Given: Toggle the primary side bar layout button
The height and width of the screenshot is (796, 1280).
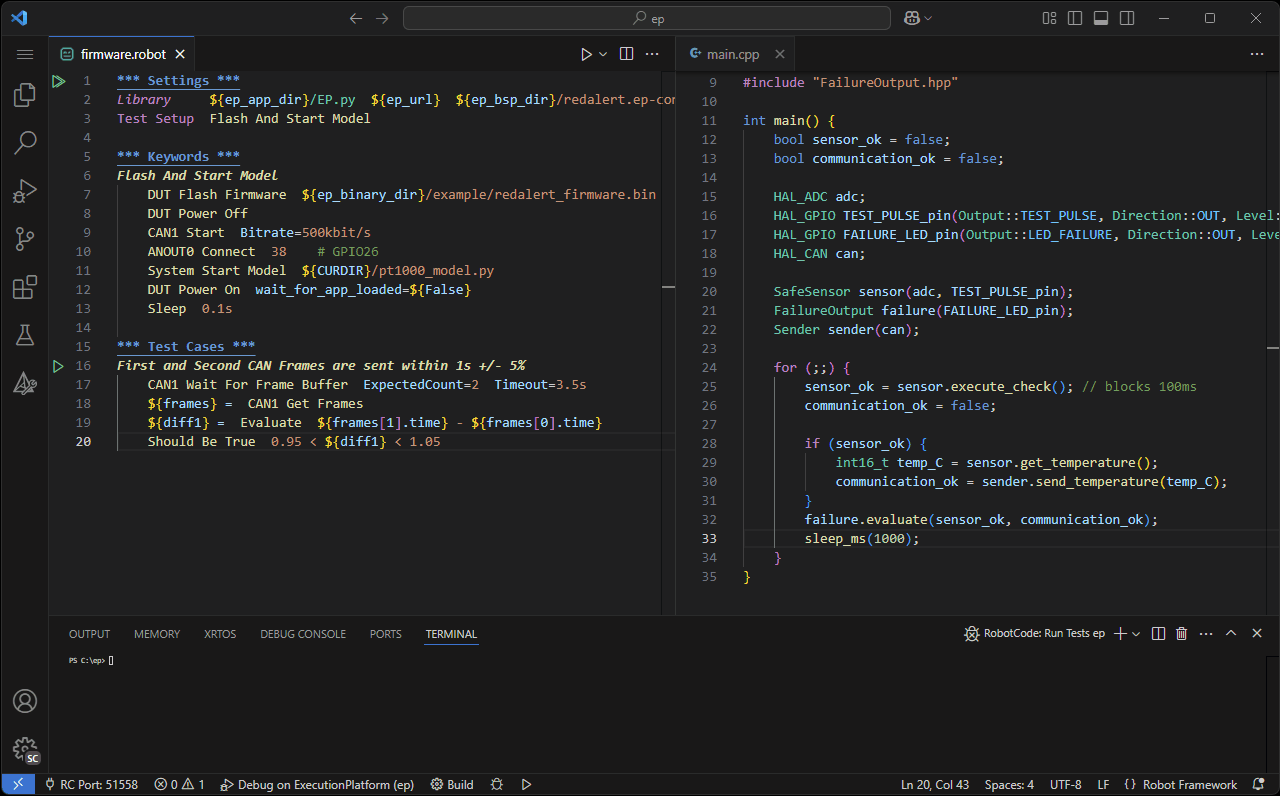Looking at the screenshot, I should coord(1075,18).
